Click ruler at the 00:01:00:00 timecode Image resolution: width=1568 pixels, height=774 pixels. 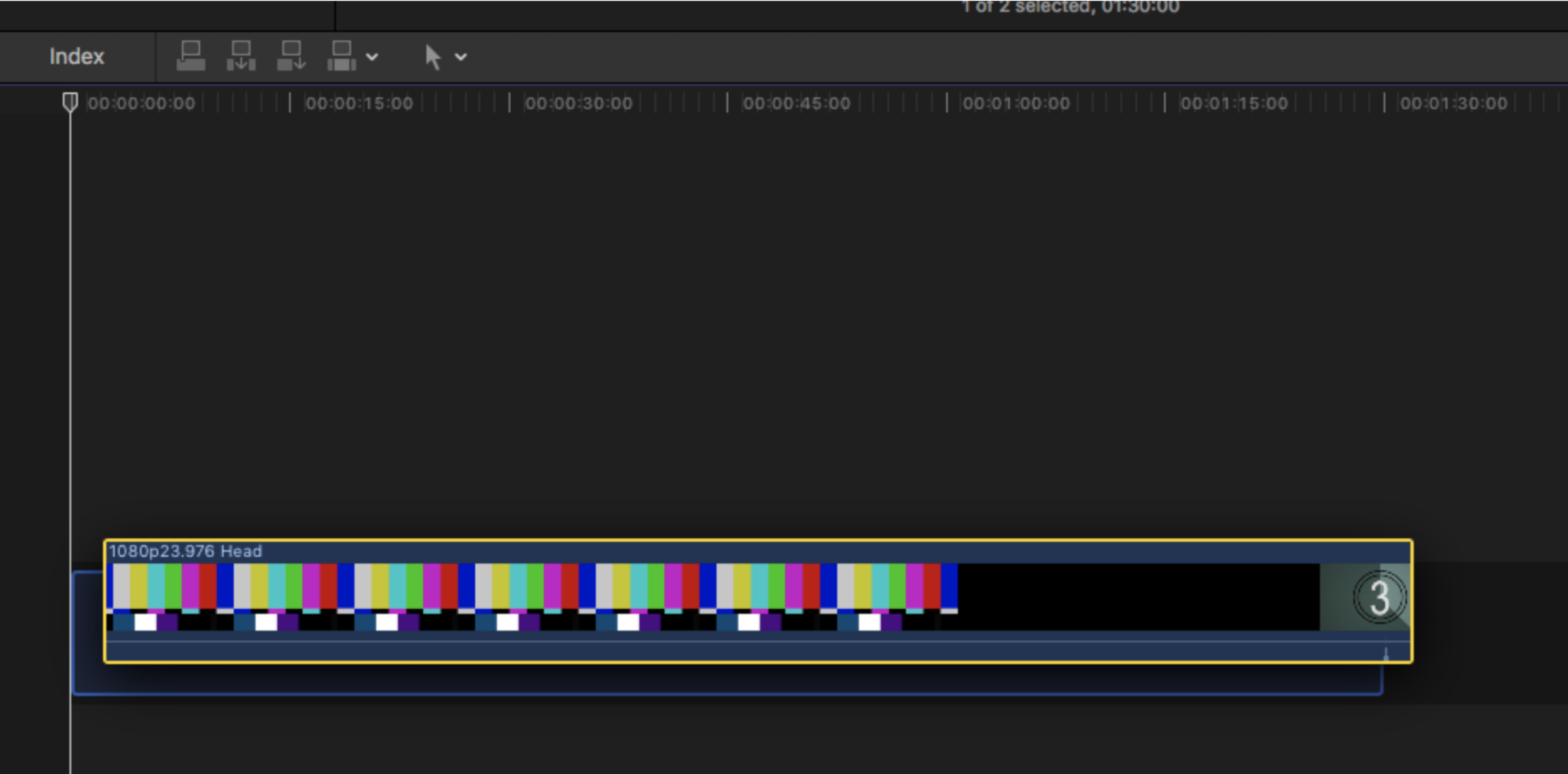tap(1015, 103)
